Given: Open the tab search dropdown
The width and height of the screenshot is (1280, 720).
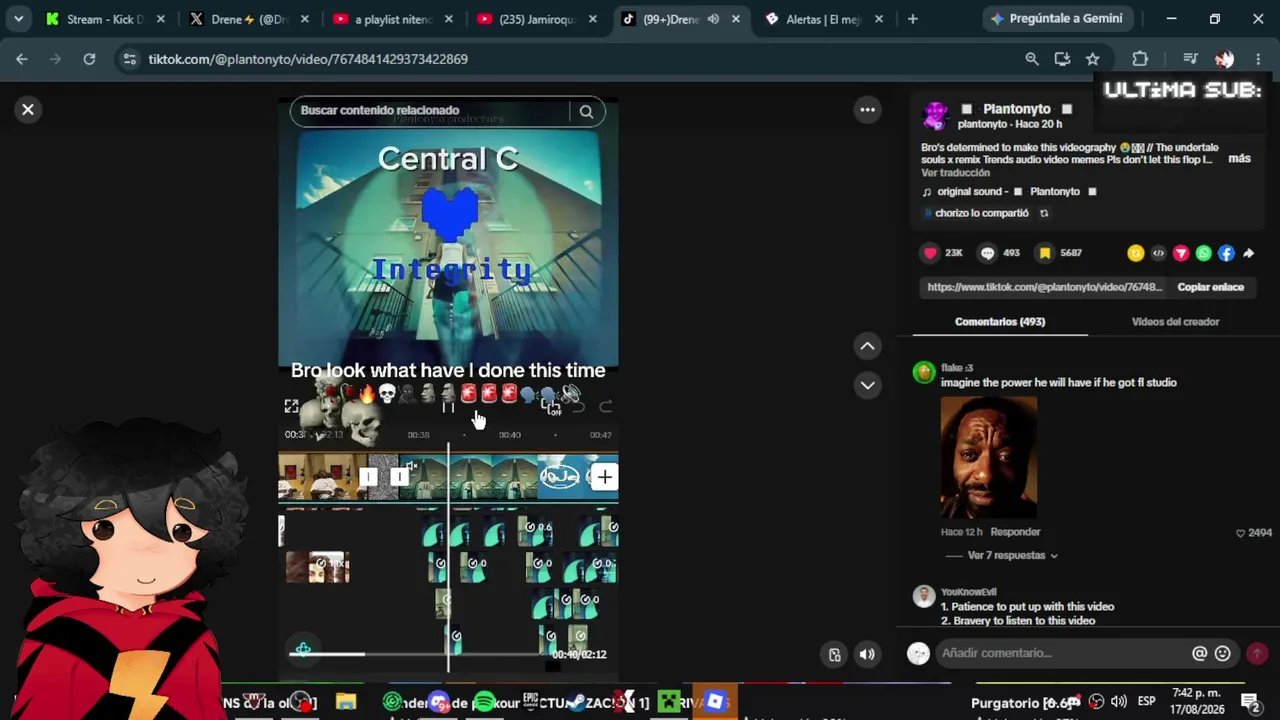Looking at the screenshot, I should [x=18, y=19].
